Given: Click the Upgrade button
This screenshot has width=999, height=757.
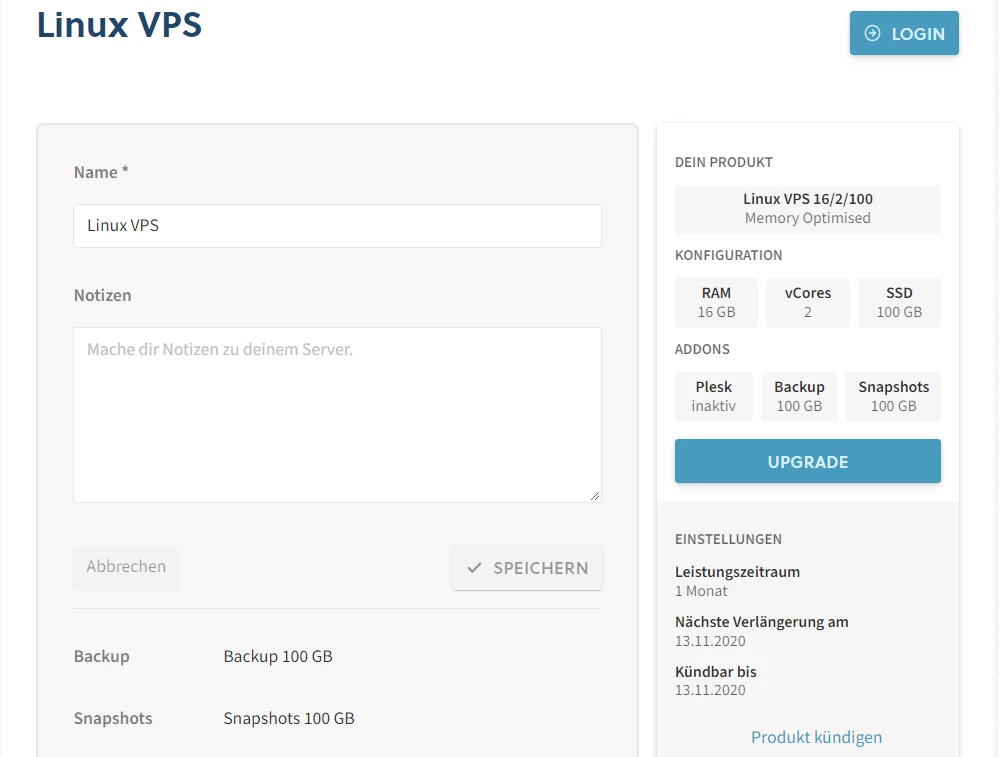Looking at the screenshot, I should click(807, 462).
